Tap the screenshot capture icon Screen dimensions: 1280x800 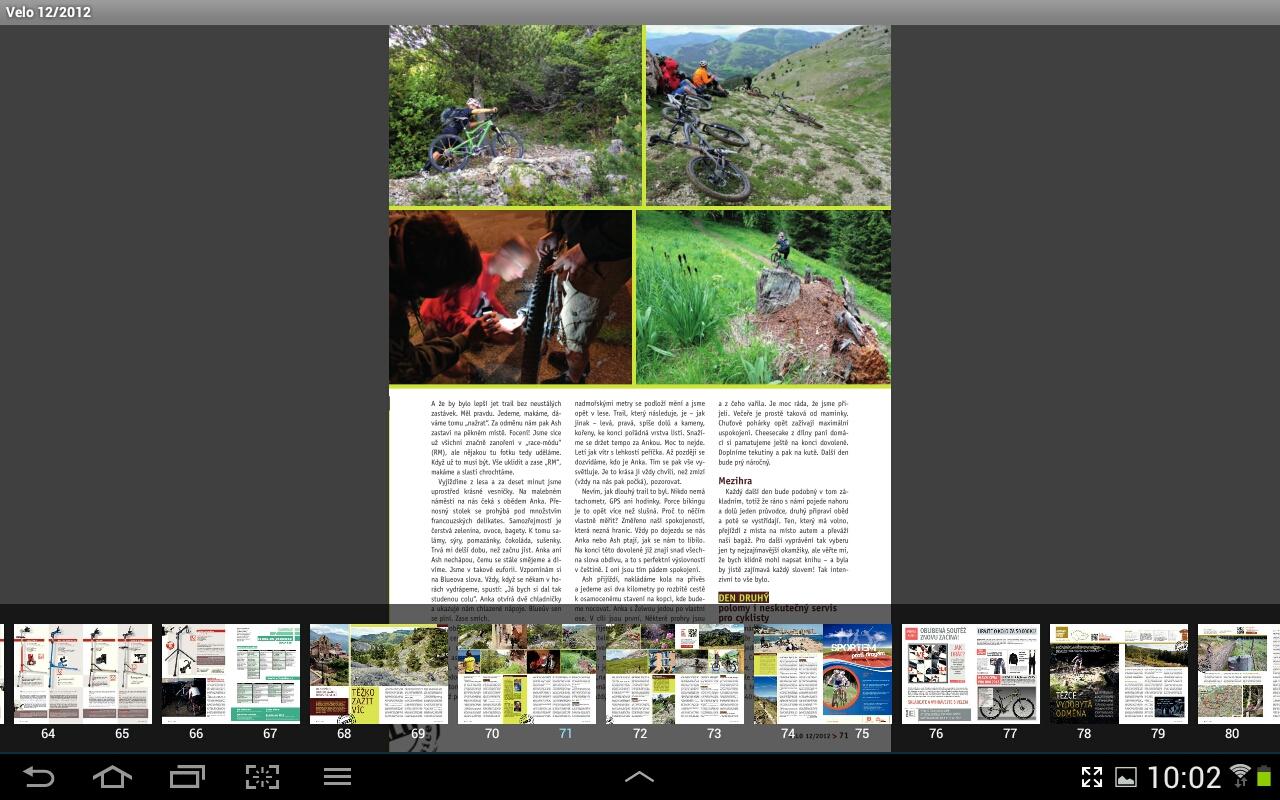[x=262, y=777]
